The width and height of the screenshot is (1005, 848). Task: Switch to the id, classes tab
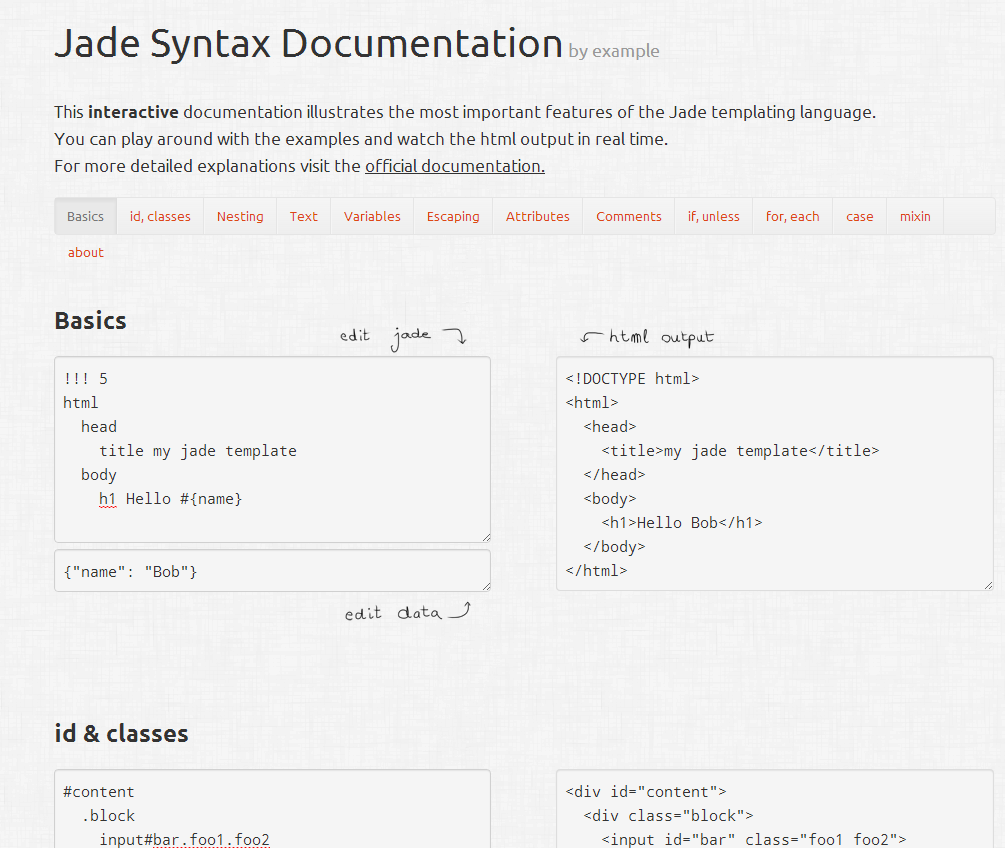click(160, 216)
